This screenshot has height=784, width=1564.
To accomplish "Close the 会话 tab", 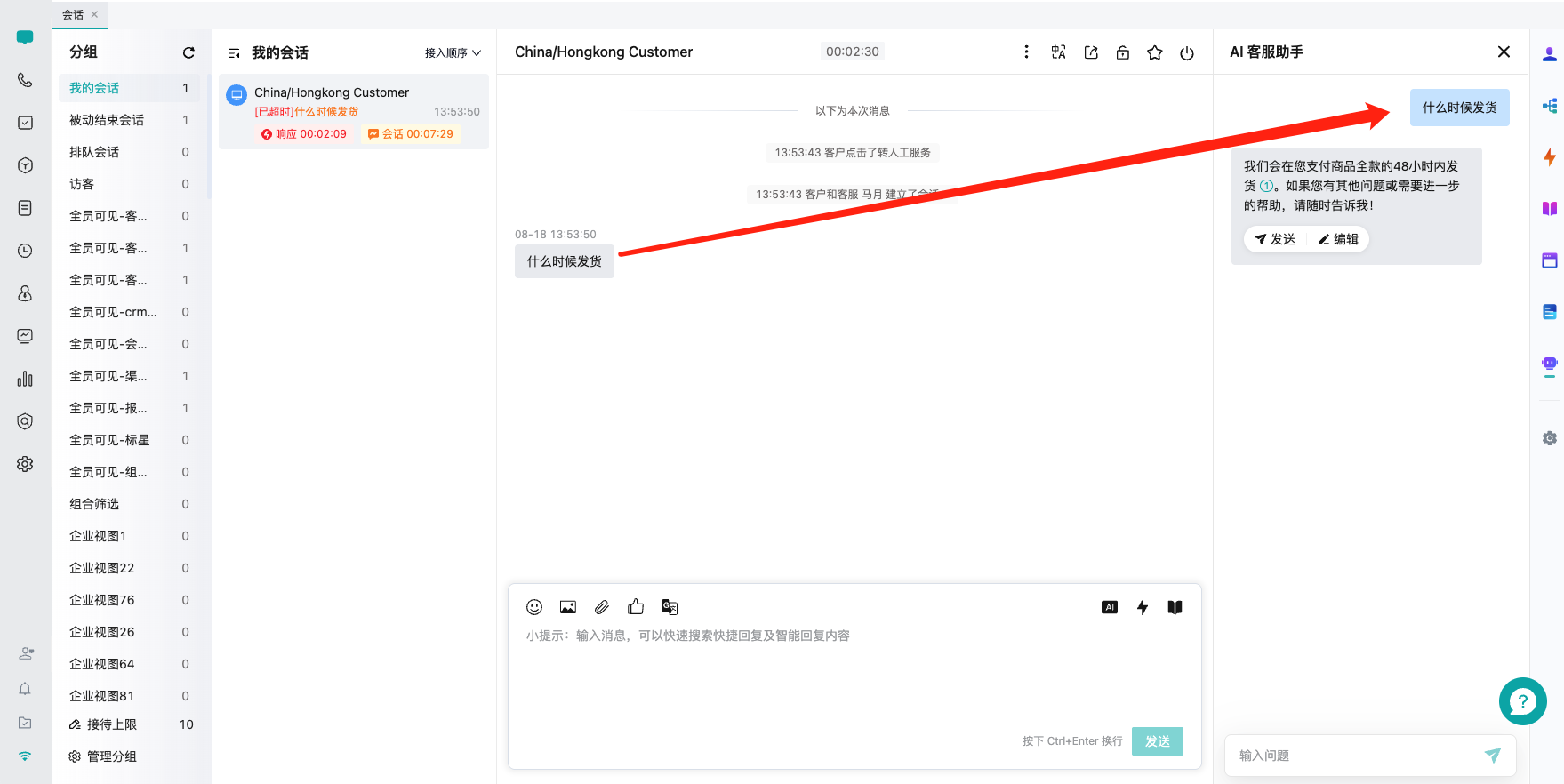I will 94,14.
